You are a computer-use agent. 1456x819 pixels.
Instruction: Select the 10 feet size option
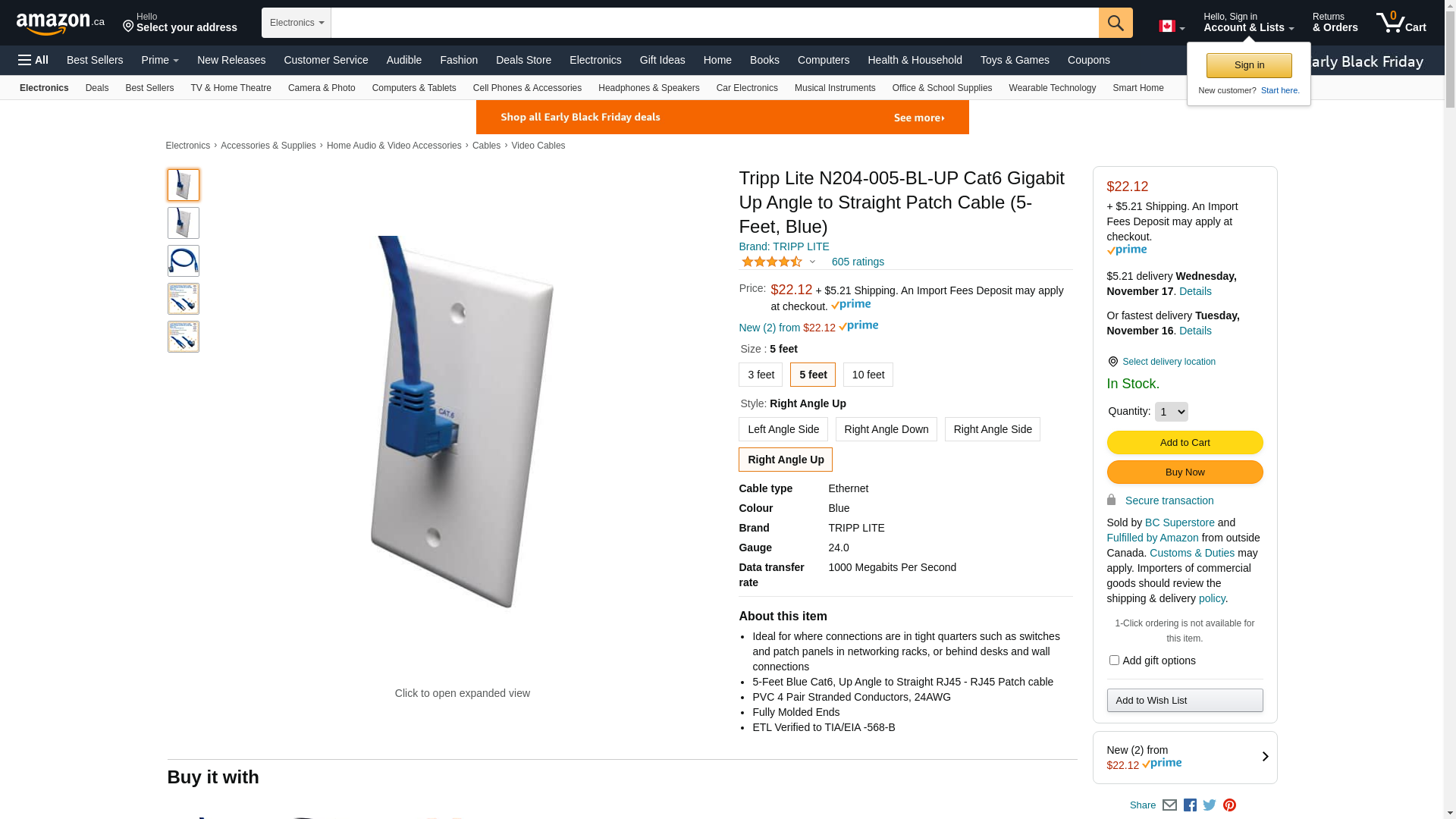[x=868, y=375]
